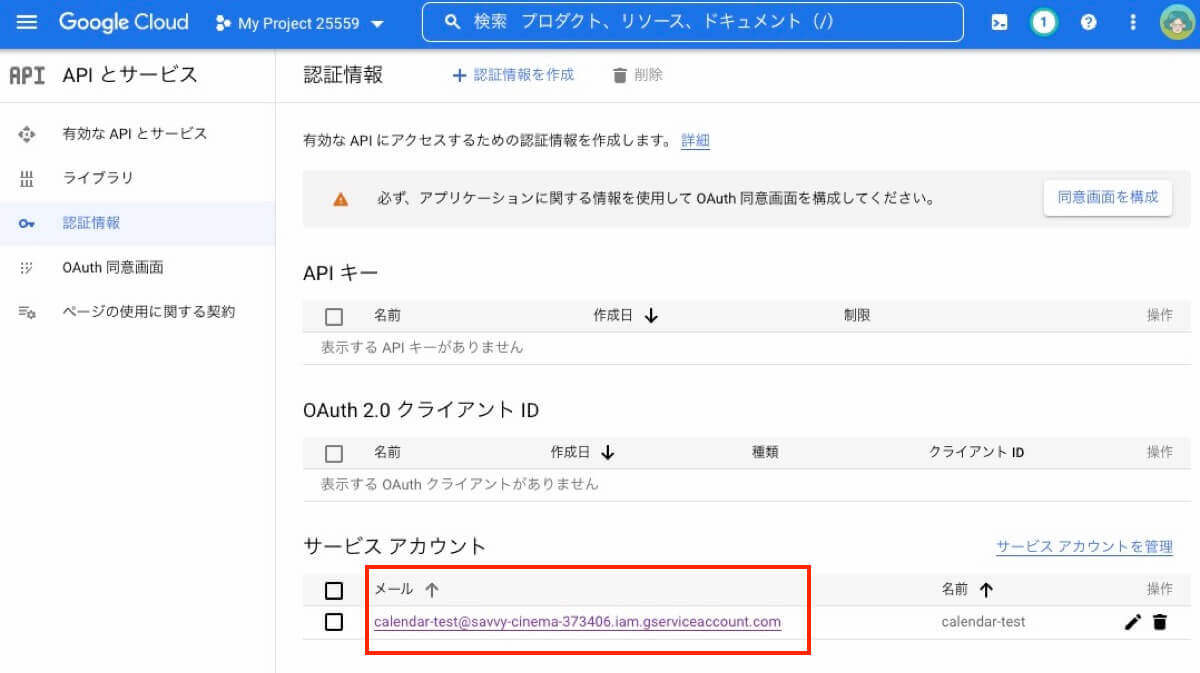Viewport: 1200px width, 673px height.
Task: Open the more options three-dot menu
Action: [1133, 21]
